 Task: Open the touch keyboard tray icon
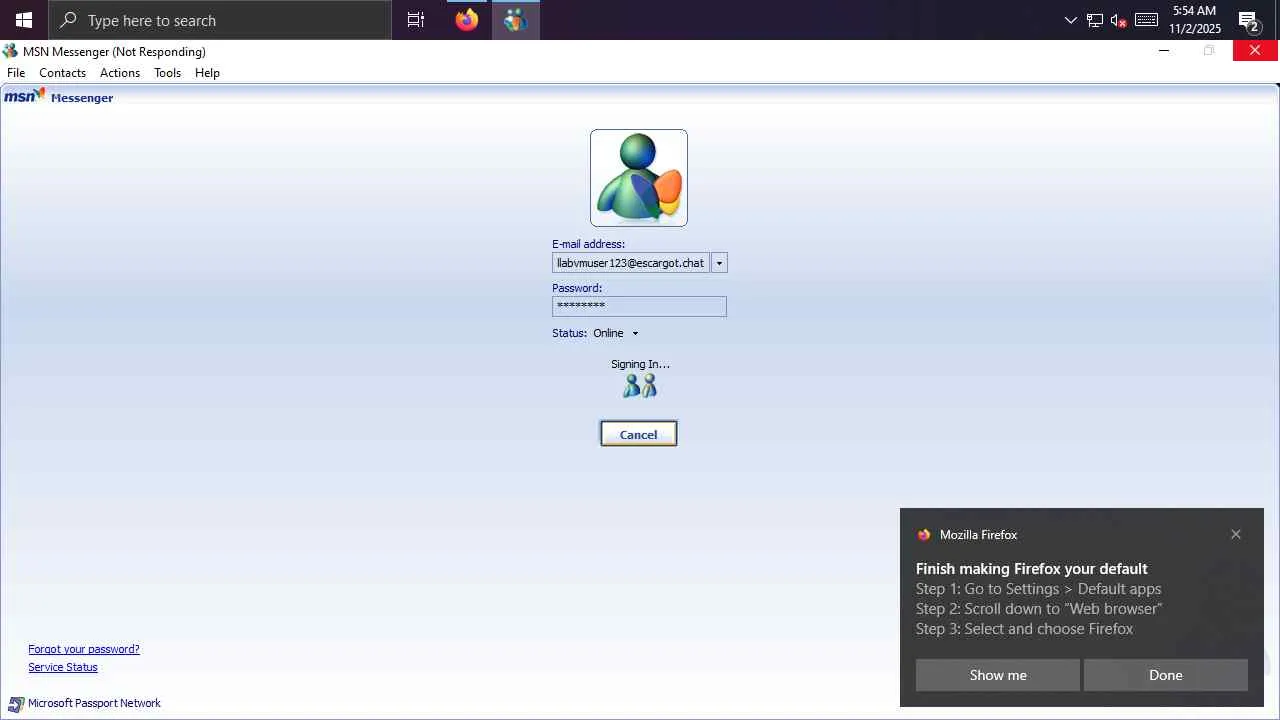(x=1146, y=20)
